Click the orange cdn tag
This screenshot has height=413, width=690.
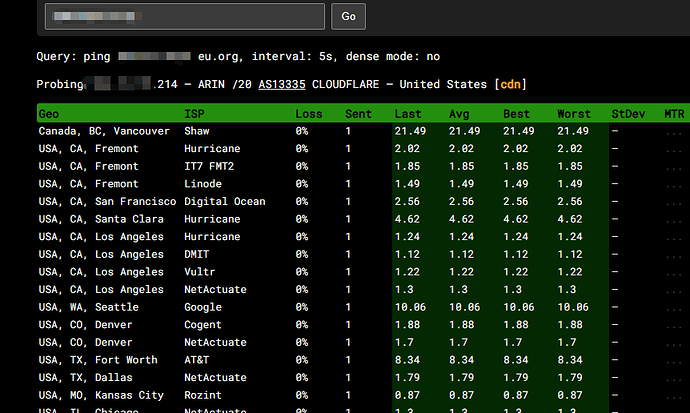pyautogui.click(x=510, y=84)
